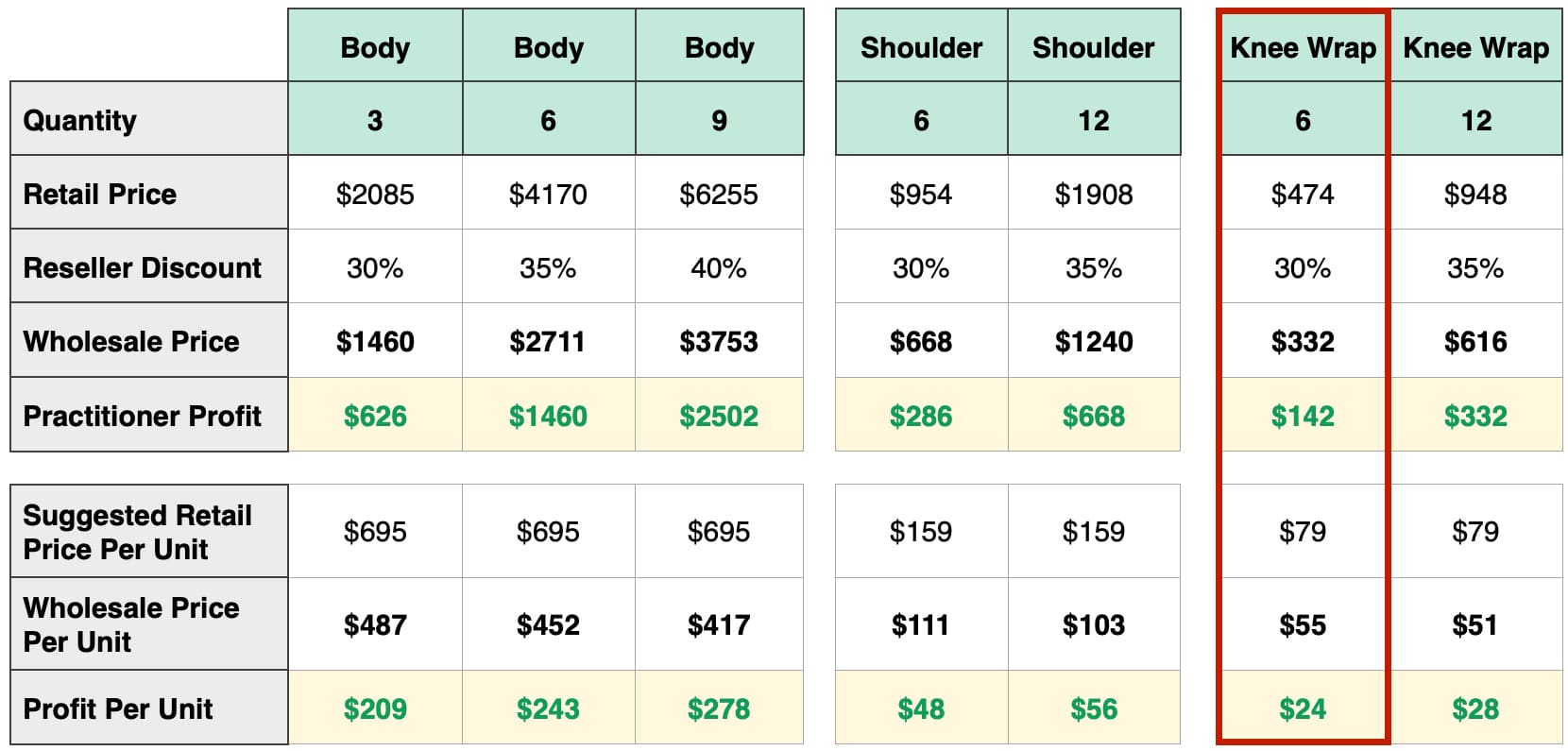
Task: Select the $948 Knee Wrap retail price
Action: [x=1475, y=194]
